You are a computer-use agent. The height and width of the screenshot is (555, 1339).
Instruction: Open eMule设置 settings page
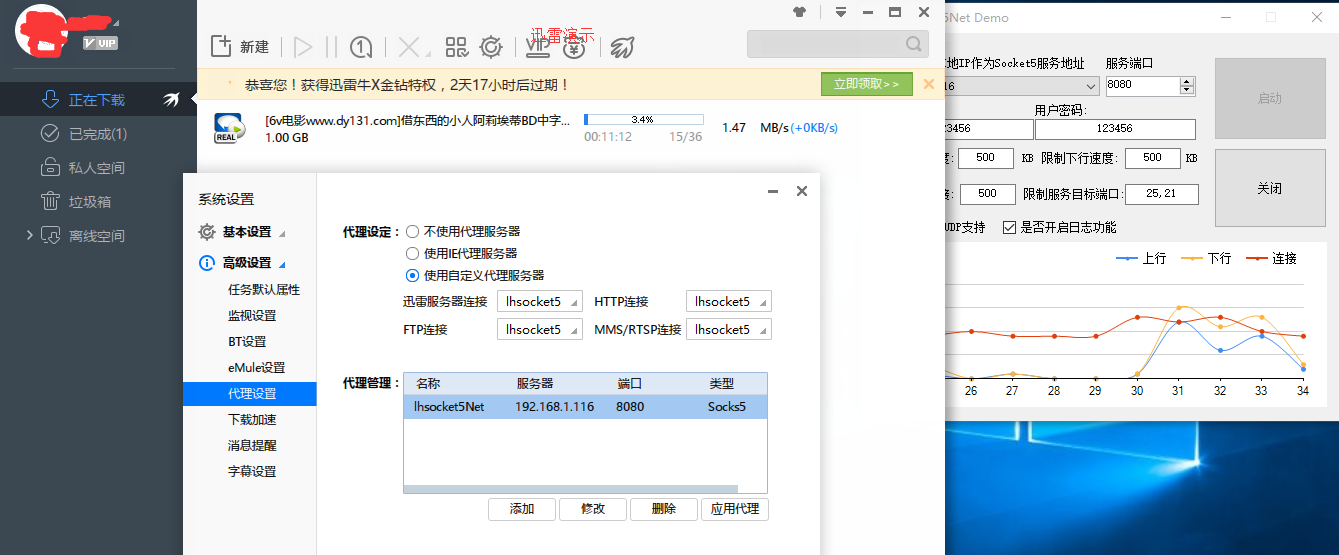256,368
